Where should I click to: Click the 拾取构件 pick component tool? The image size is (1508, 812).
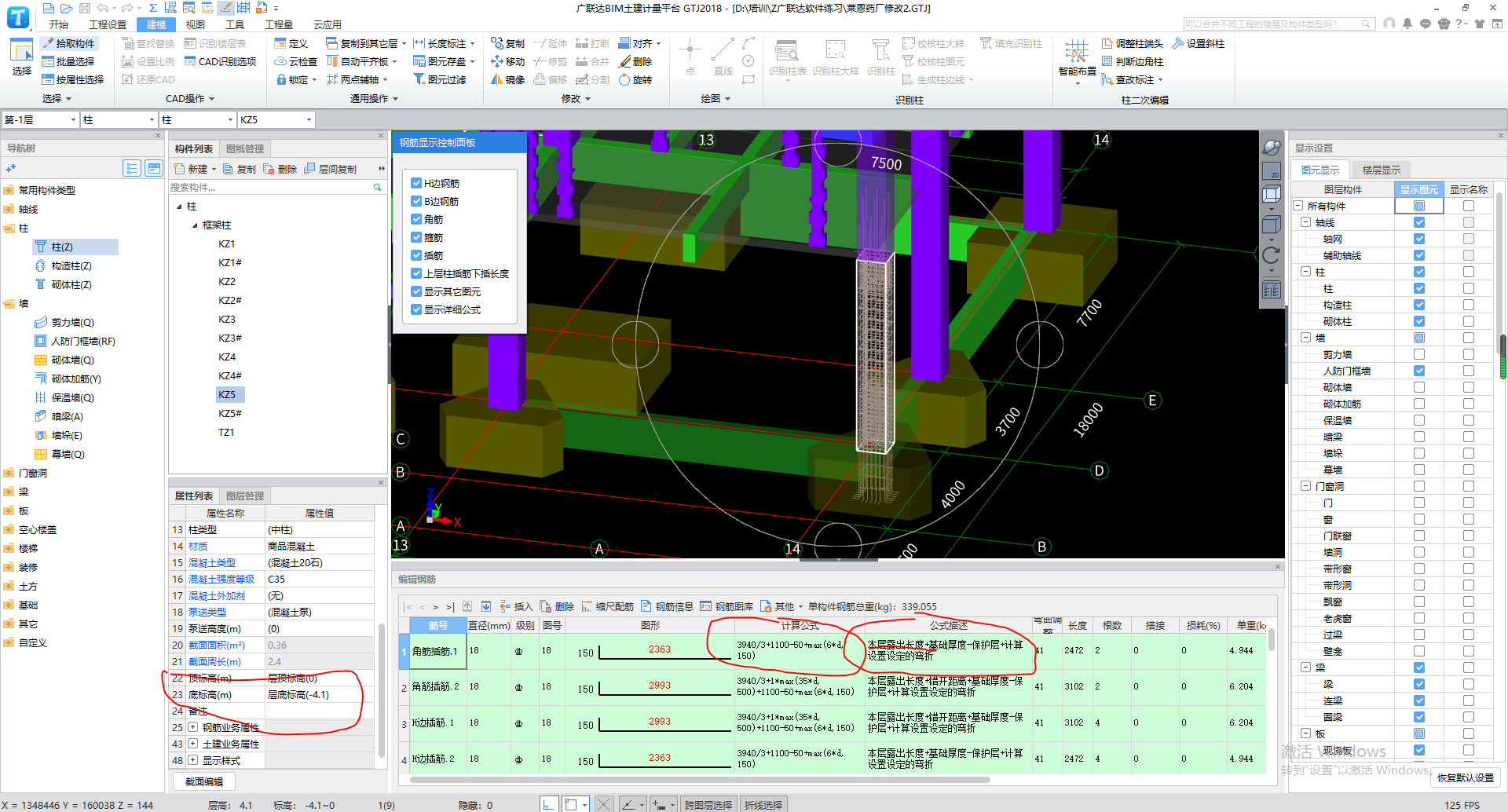pyautogui.click(x=68, y=43)
